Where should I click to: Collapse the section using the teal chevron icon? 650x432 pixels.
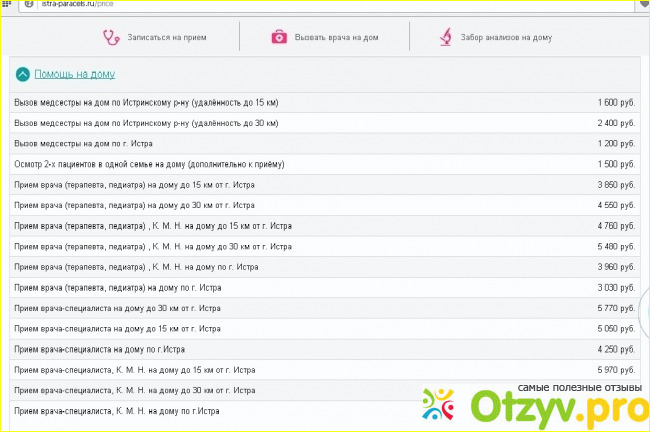click(22, 74)
